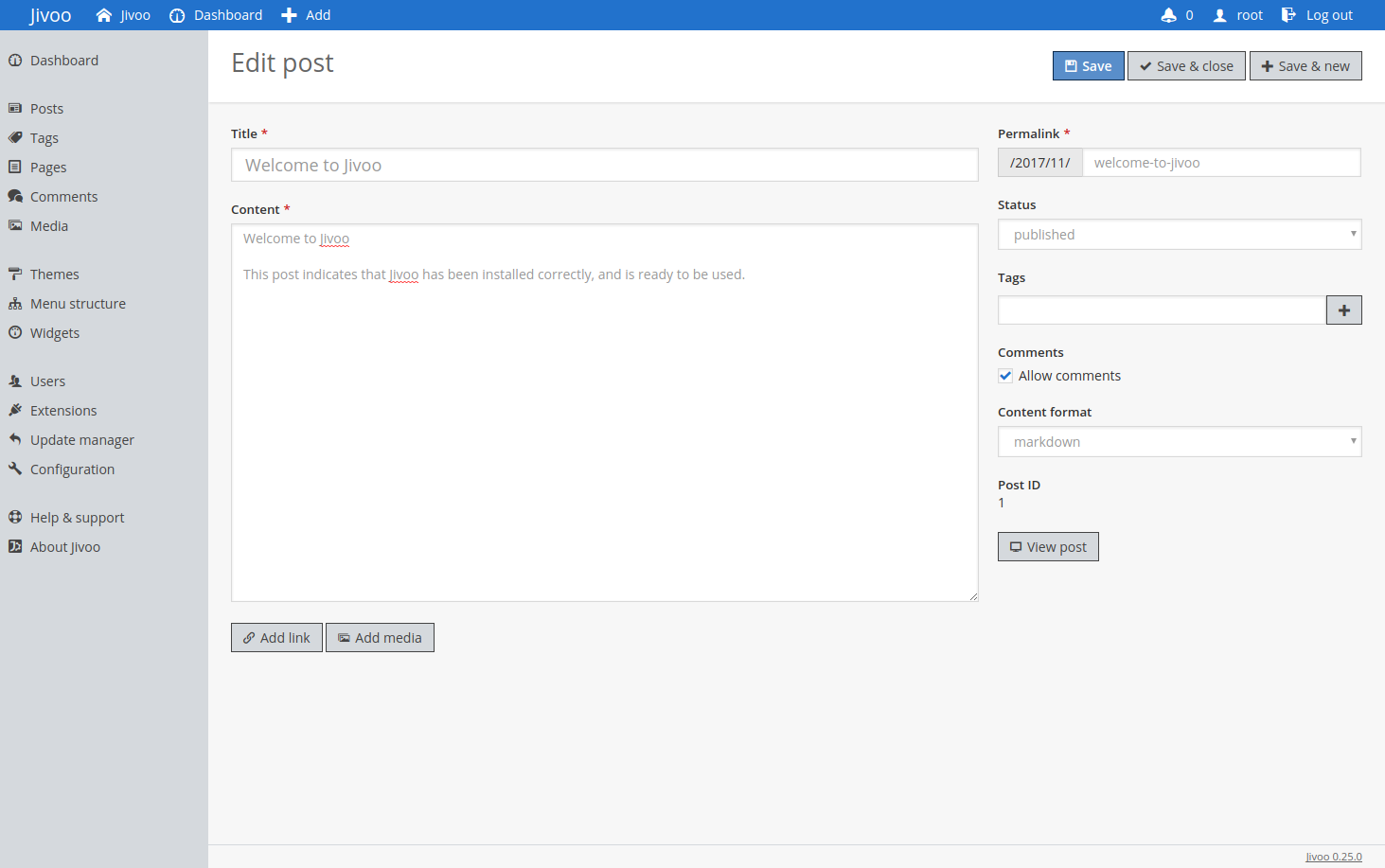The width and height of the screenshot is (1385, 868).
Task: Click the Log out icon
Action: tap(1288, 15)
